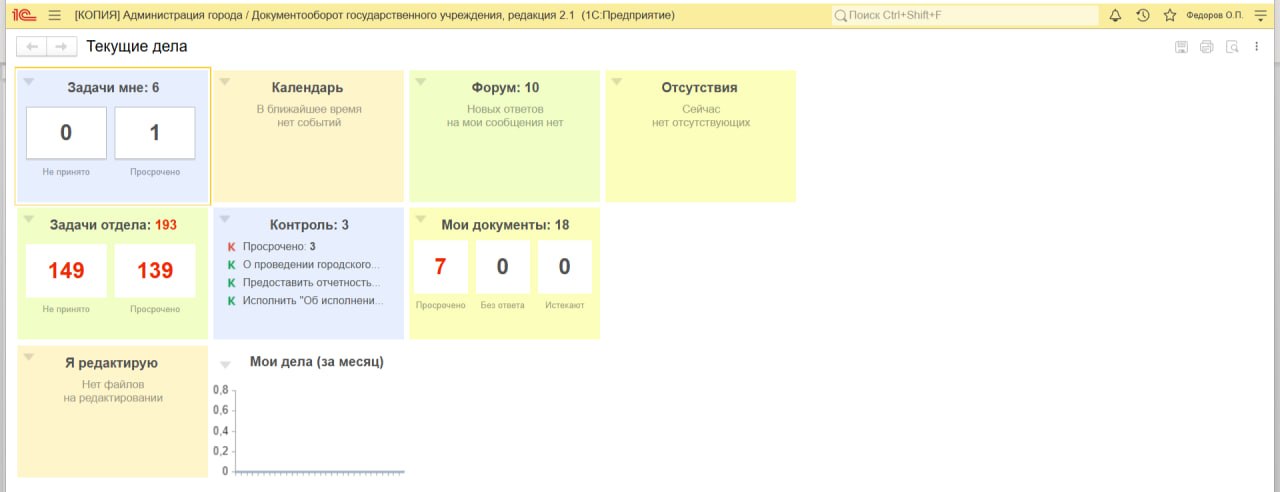Screen dimensions: 1280x492
Task: Show notifications via the bell icon
Action: click(x=1116, y=15)
